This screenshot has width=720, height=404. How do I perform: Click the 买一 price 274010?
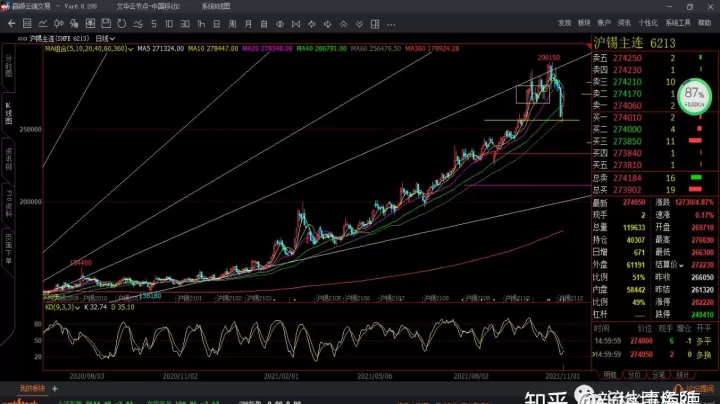627,118
